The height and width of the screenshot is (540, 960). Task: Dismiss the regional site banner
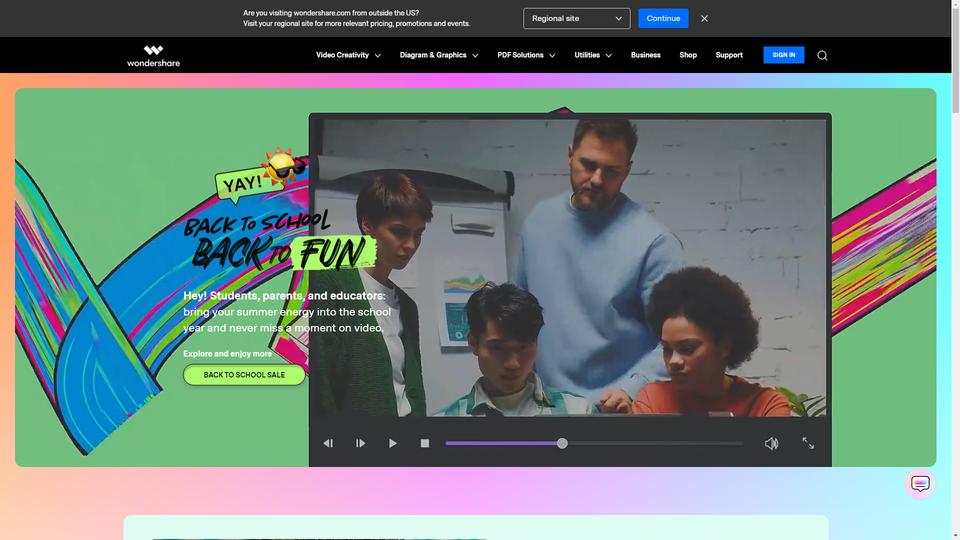point(704,18)
